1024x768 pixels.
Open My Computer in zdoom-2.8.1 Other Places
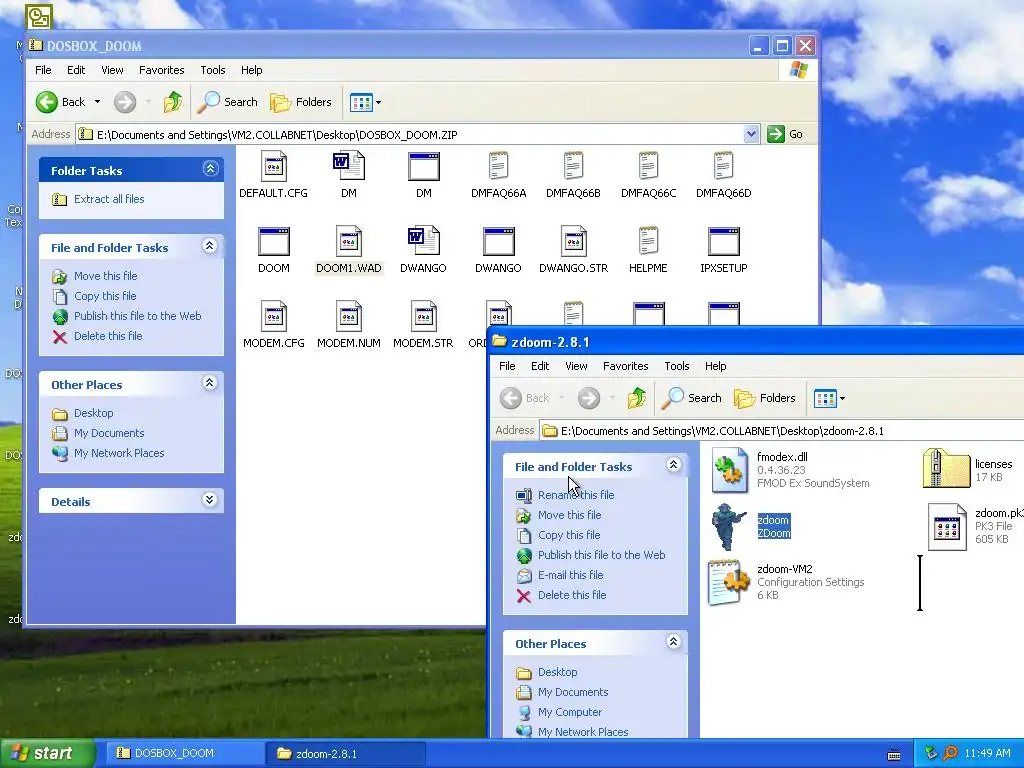[569, 712]
